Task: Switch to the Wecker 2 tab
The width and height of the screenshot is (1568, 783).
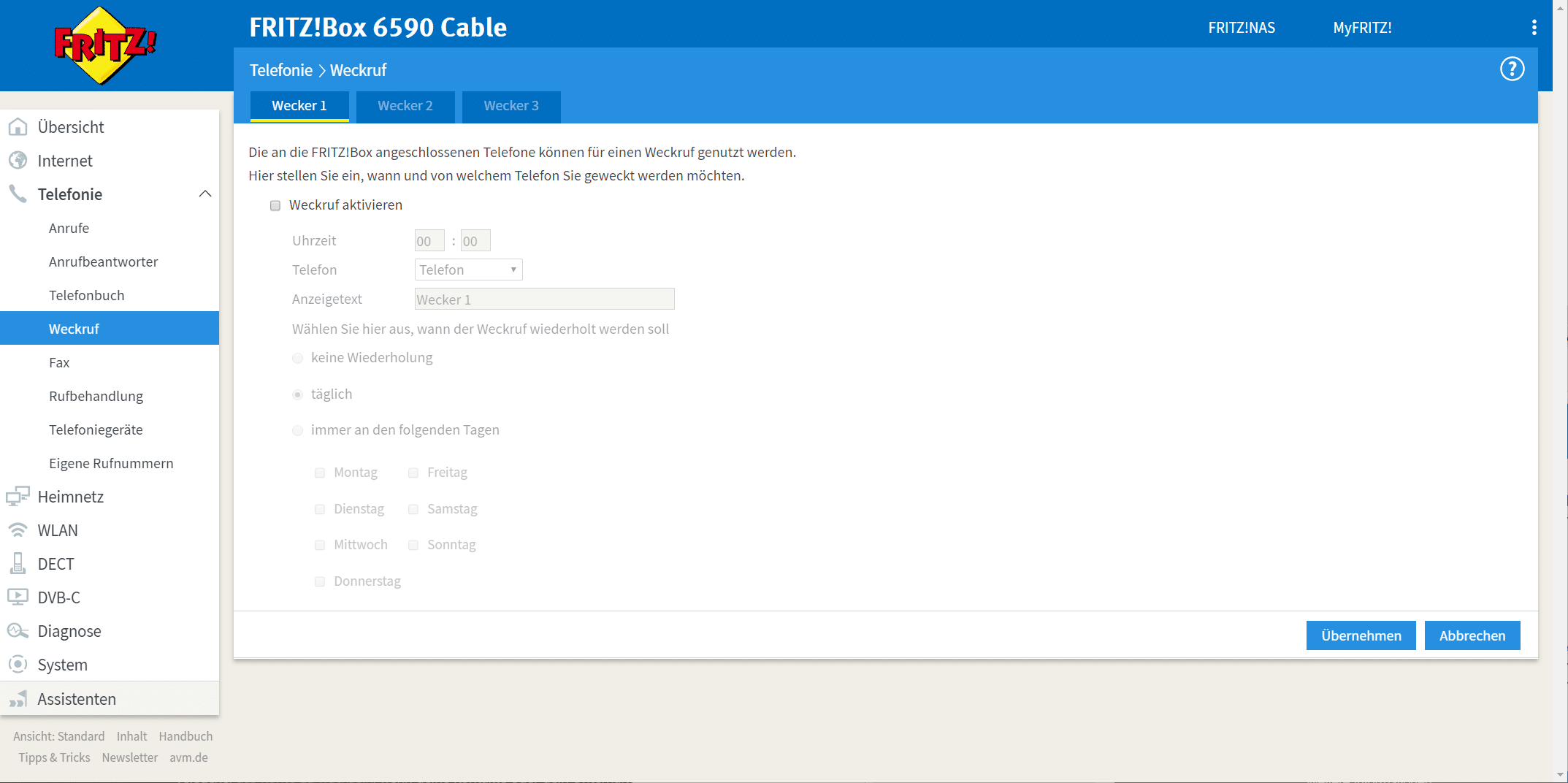Action: coord(405,106)
